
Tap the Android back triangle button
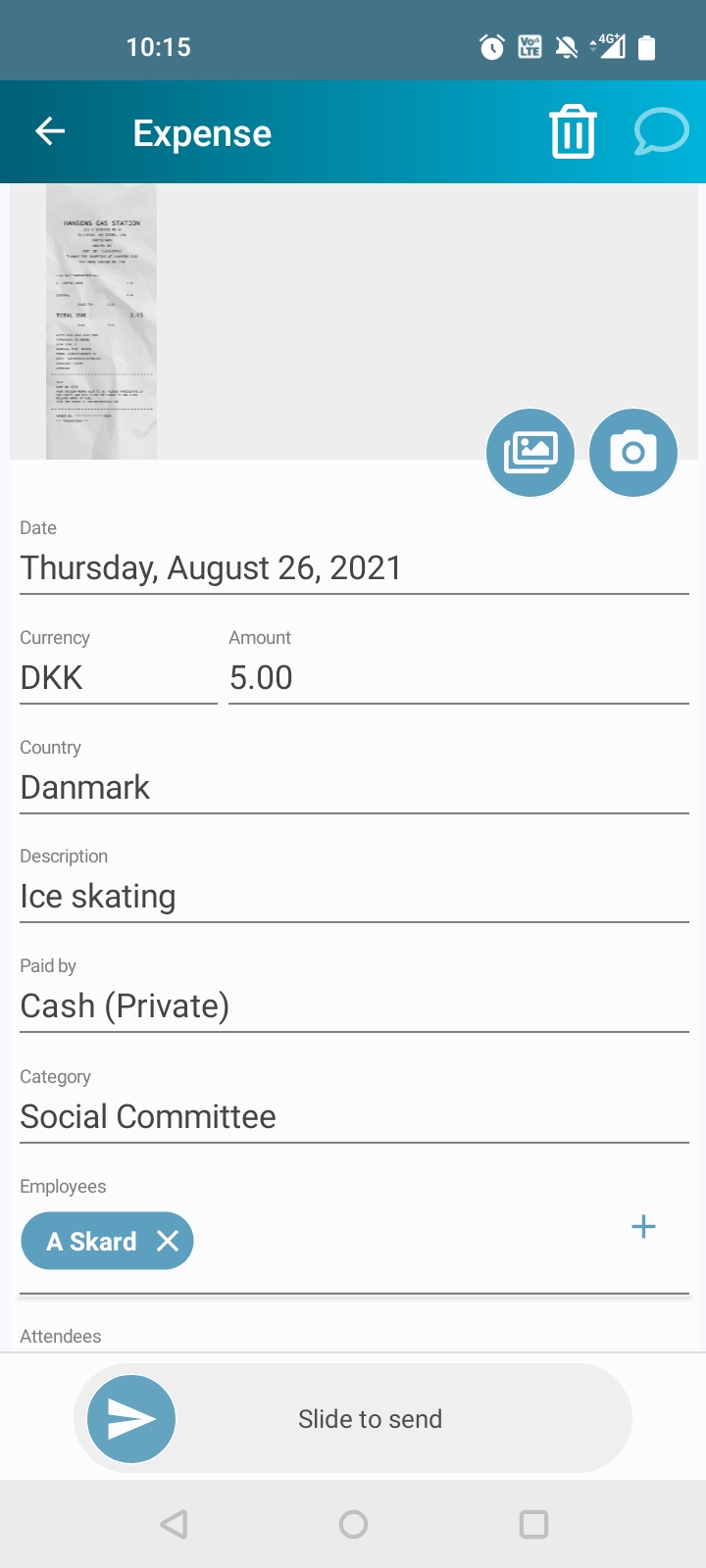(174, 1524)
